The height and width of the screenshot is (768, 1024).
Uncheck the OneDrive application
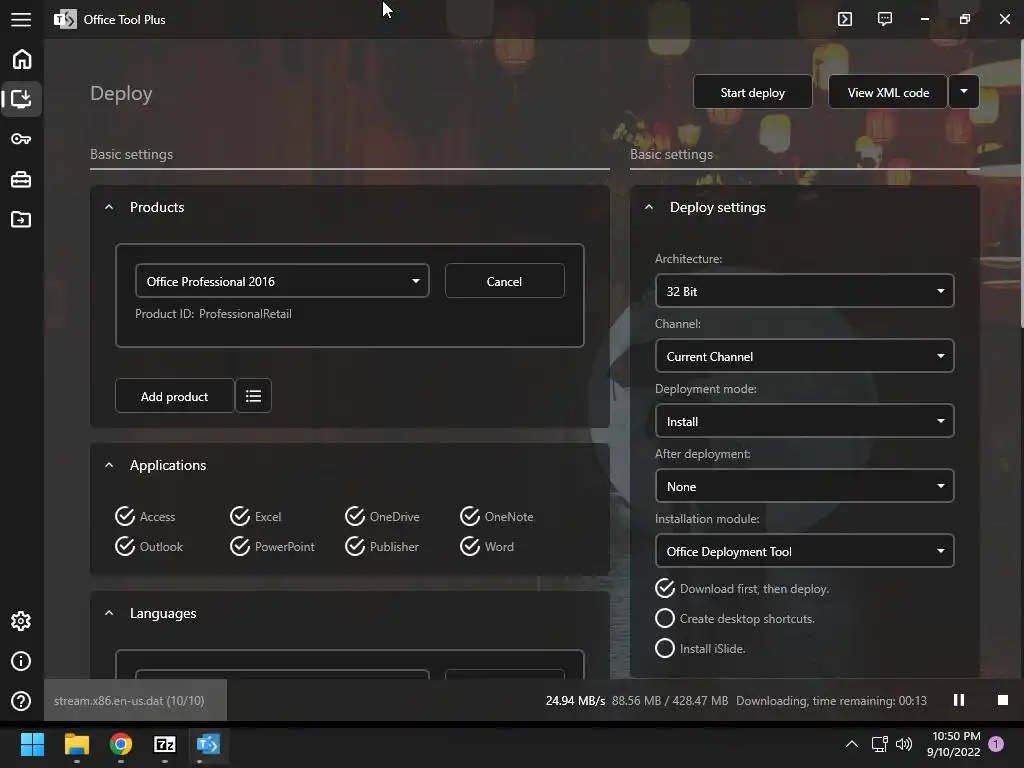point(382,517)
